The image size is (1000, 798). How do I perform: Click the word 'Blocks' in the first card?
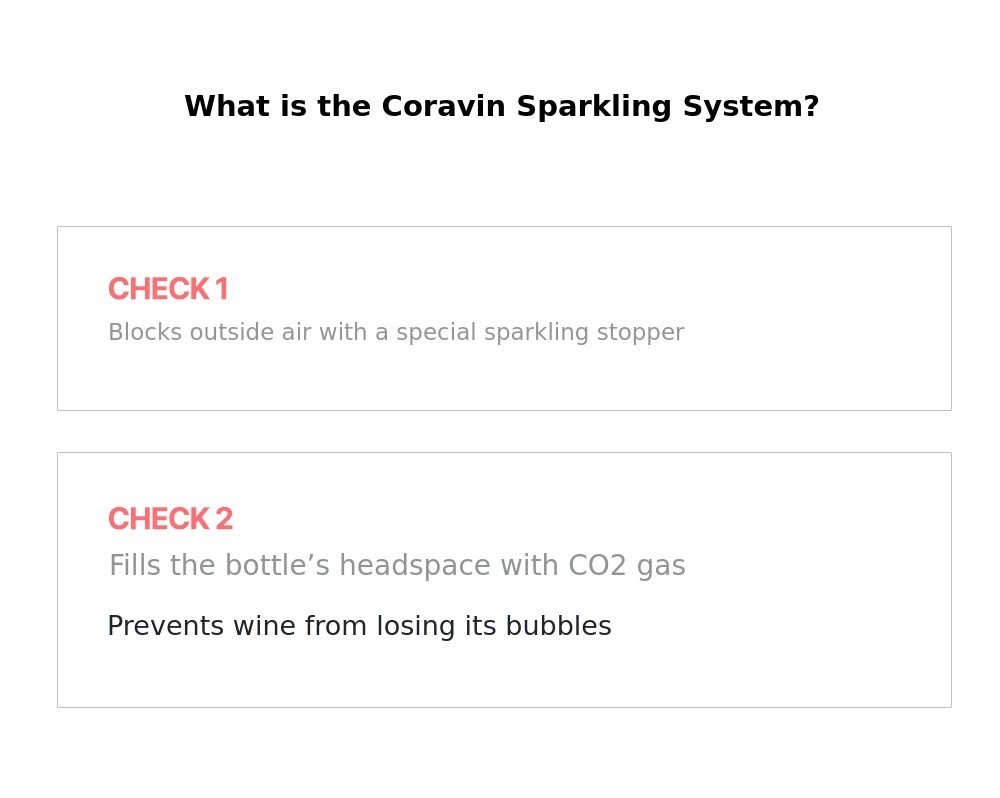pyautogui.click(x=145, y=332)
